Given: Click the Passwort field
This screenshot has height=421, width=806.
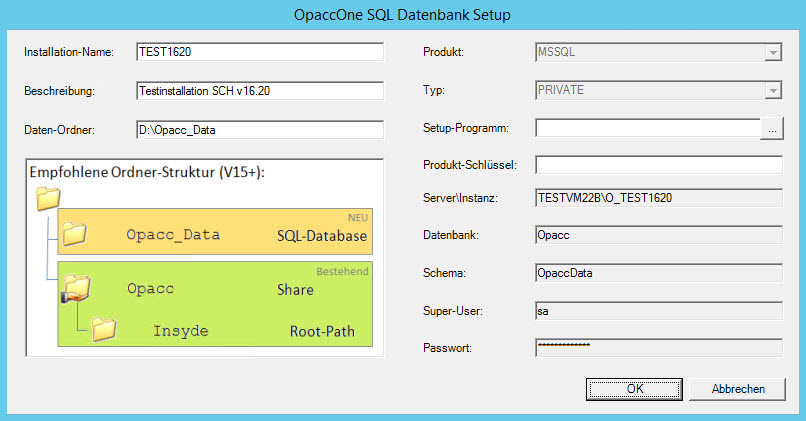Looking at the screenshot, I should tap(659, 348).
